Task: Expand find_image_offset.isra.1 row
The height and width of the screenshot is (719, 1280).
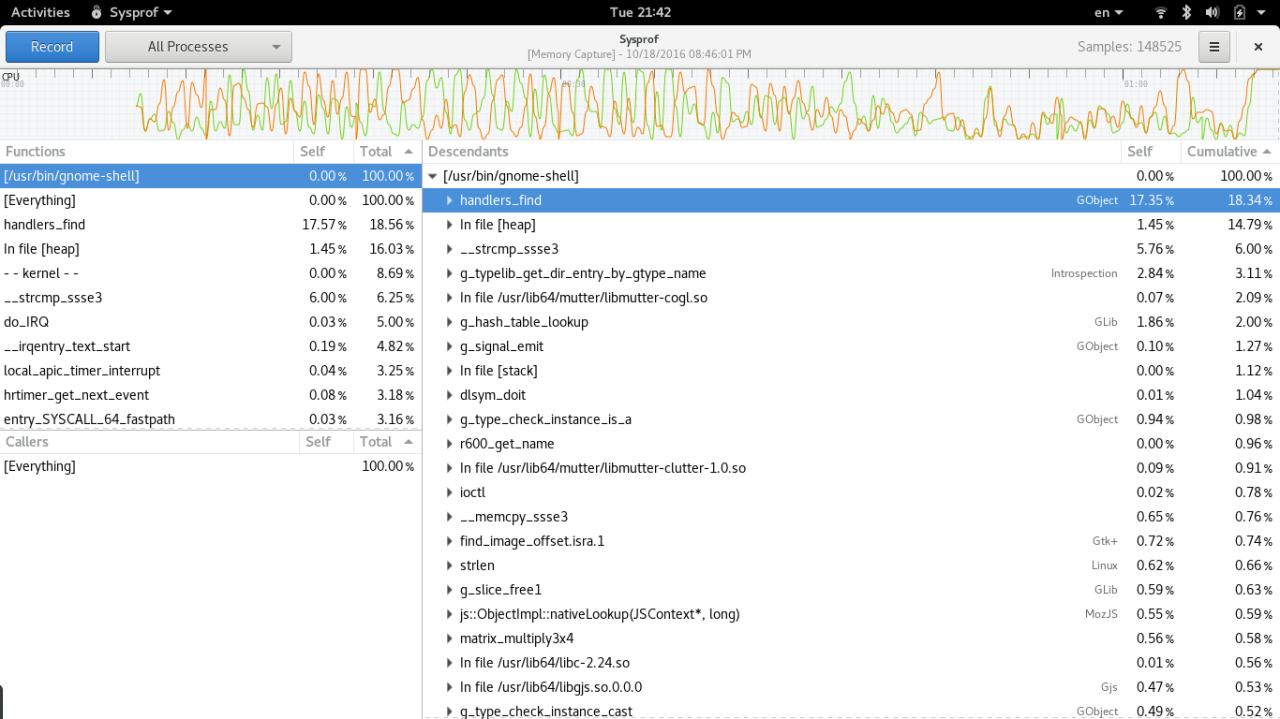Action: (449, 541)
